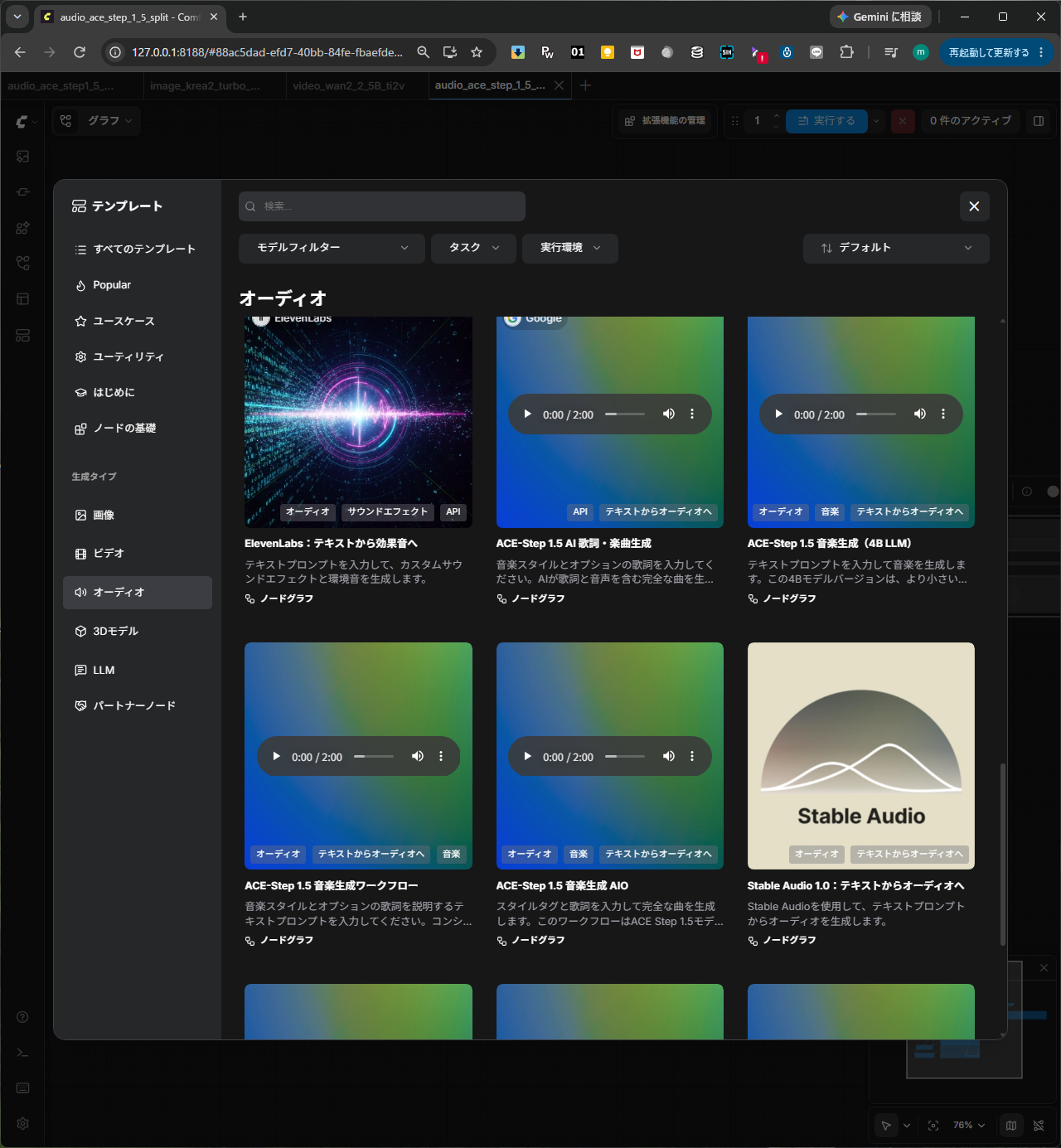Mute the ACE-Step 1.5 音楽生成 AIO preview
The image size is (1061, 1148).
669,756
